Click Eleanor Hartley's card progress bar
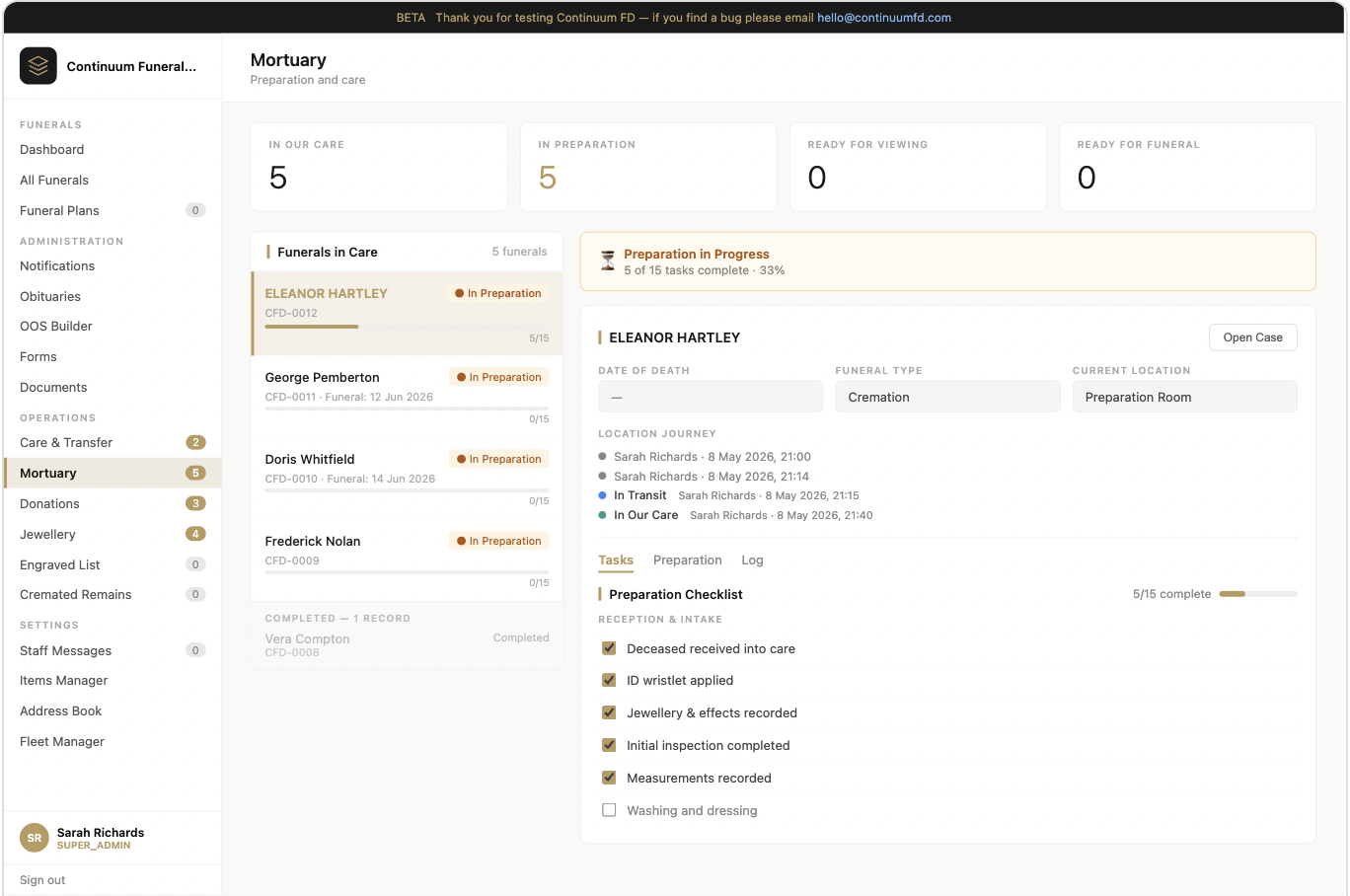 pos(408,327)
